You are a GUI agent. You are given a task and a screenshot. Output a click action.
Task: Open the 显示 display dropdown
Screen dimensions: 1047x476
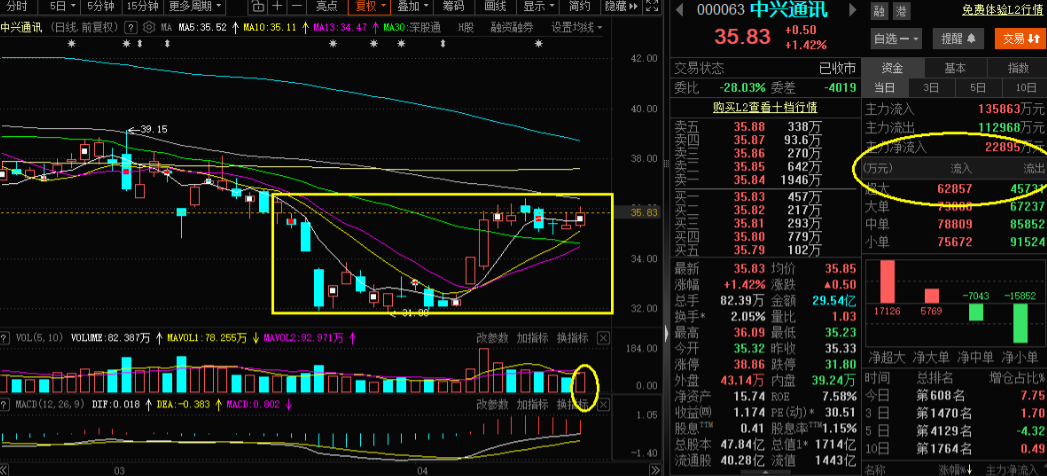[538, 7]
